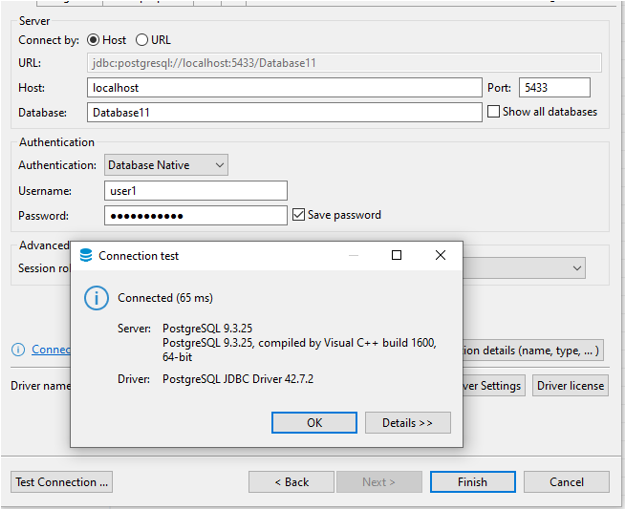
Task: Uncheck the Save password checkbox
Action: [299, 215]
